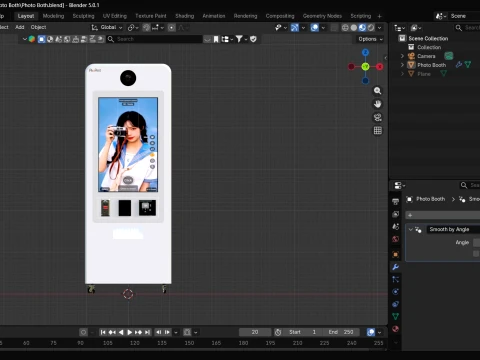The image size is (480, 360).
Task: Switch to Sculpting workspace tab
Action: (83, 16)
